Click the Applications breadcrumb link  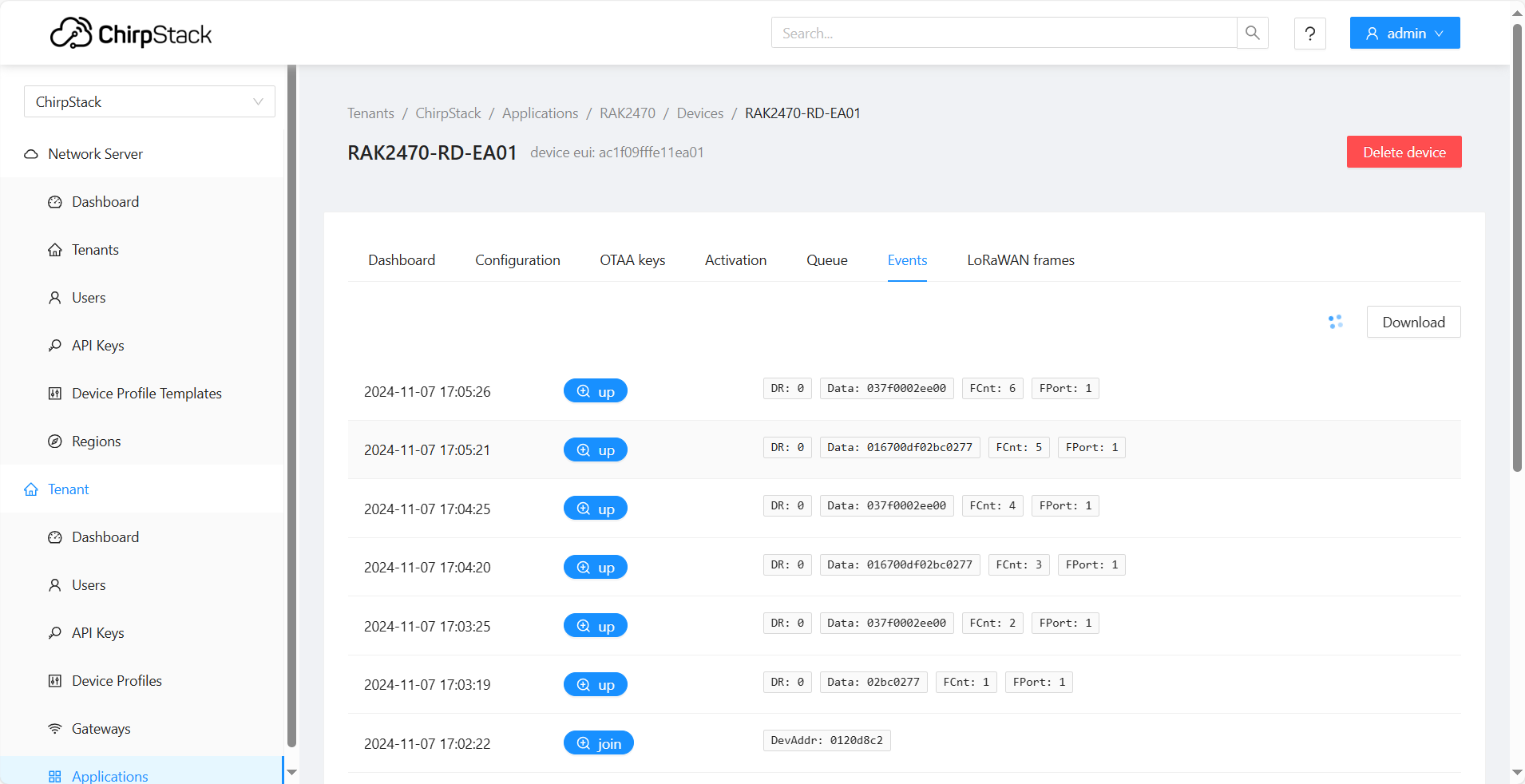tap(540, 113)
